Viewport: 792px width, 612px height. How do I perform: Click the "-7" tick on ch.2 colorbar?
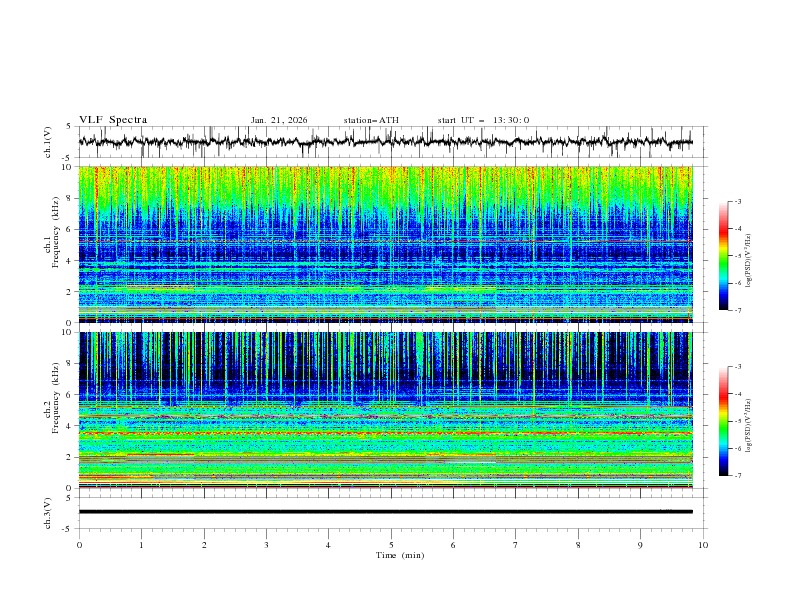pos(738,476)
